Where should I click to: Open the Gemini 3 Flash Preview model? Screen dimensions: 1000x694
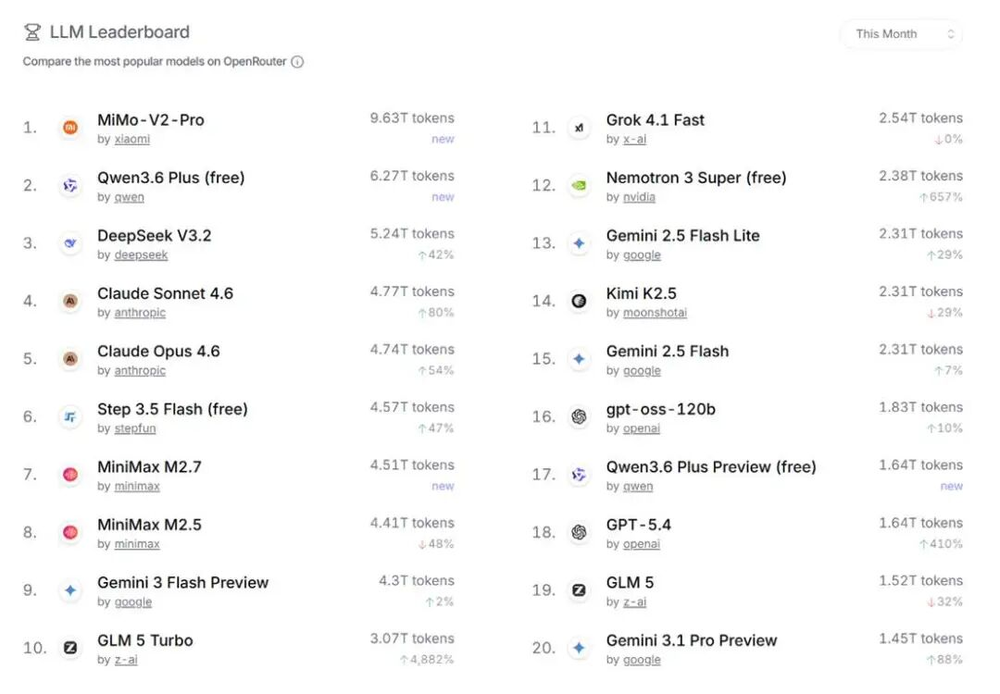click(183, 582)
